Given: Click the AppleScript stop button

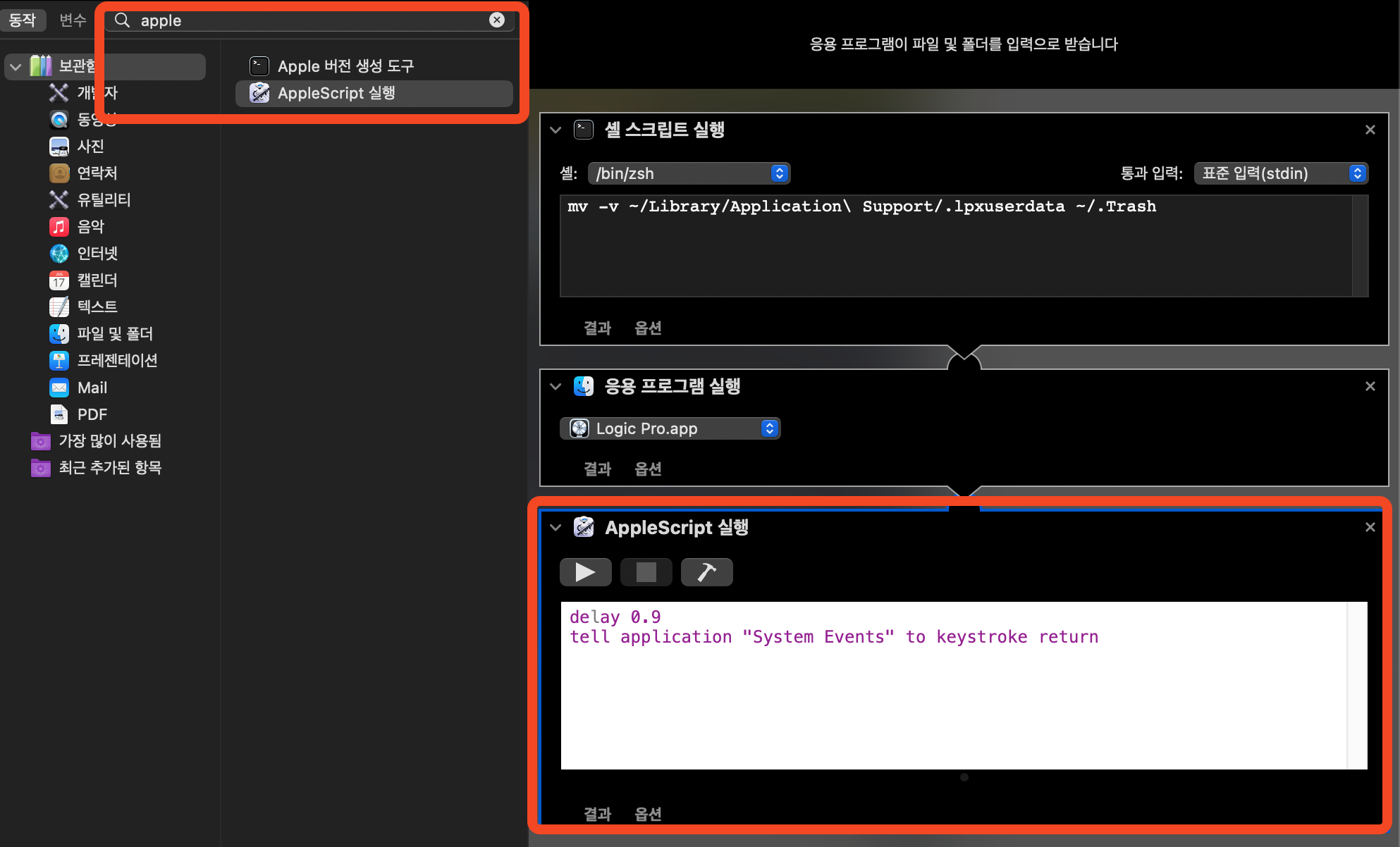Looking at the screenshot, I should [646, 572].
